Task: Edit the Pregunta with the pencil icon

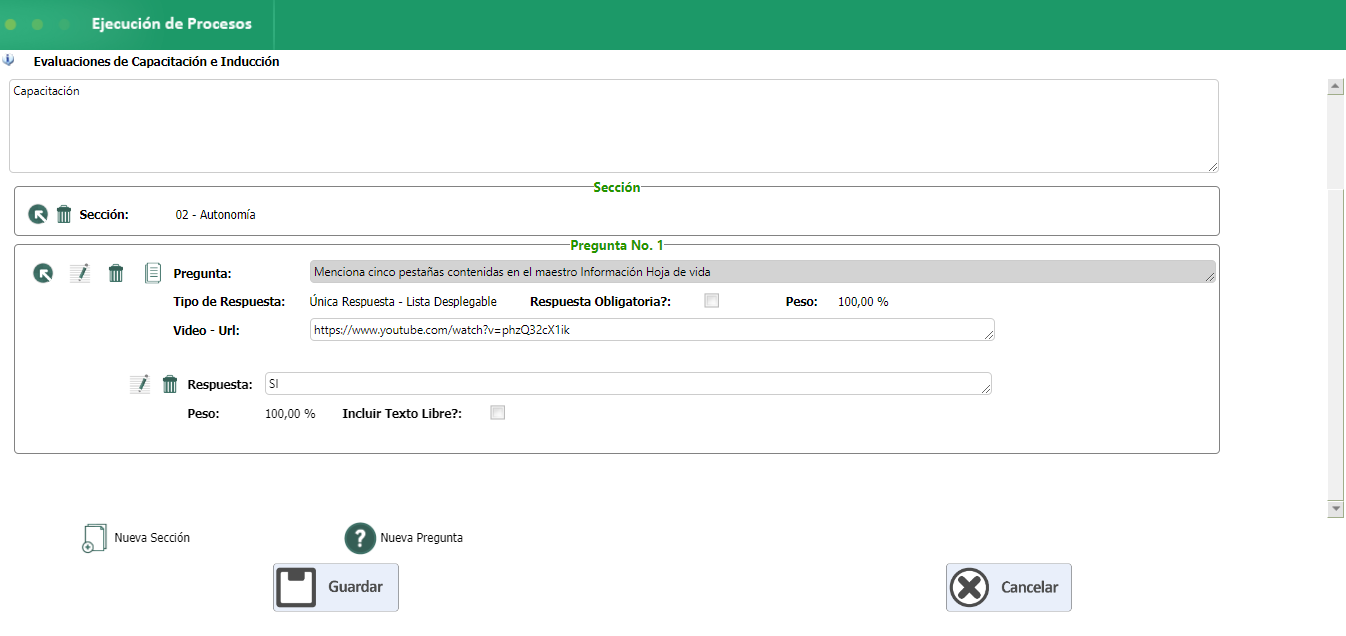Action: click(x=80, y=273)
